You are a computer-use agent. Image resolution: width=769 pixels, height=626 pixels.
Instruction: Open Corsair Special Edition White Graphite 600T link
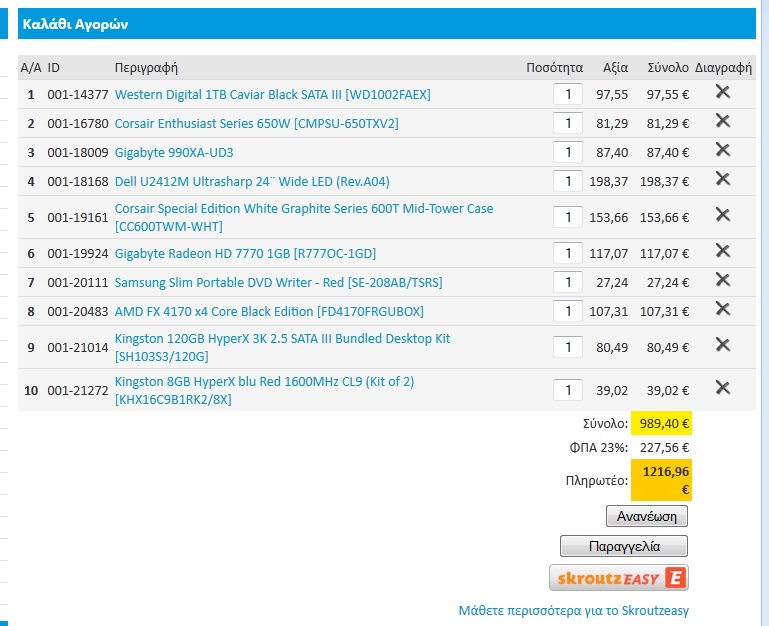304,217
